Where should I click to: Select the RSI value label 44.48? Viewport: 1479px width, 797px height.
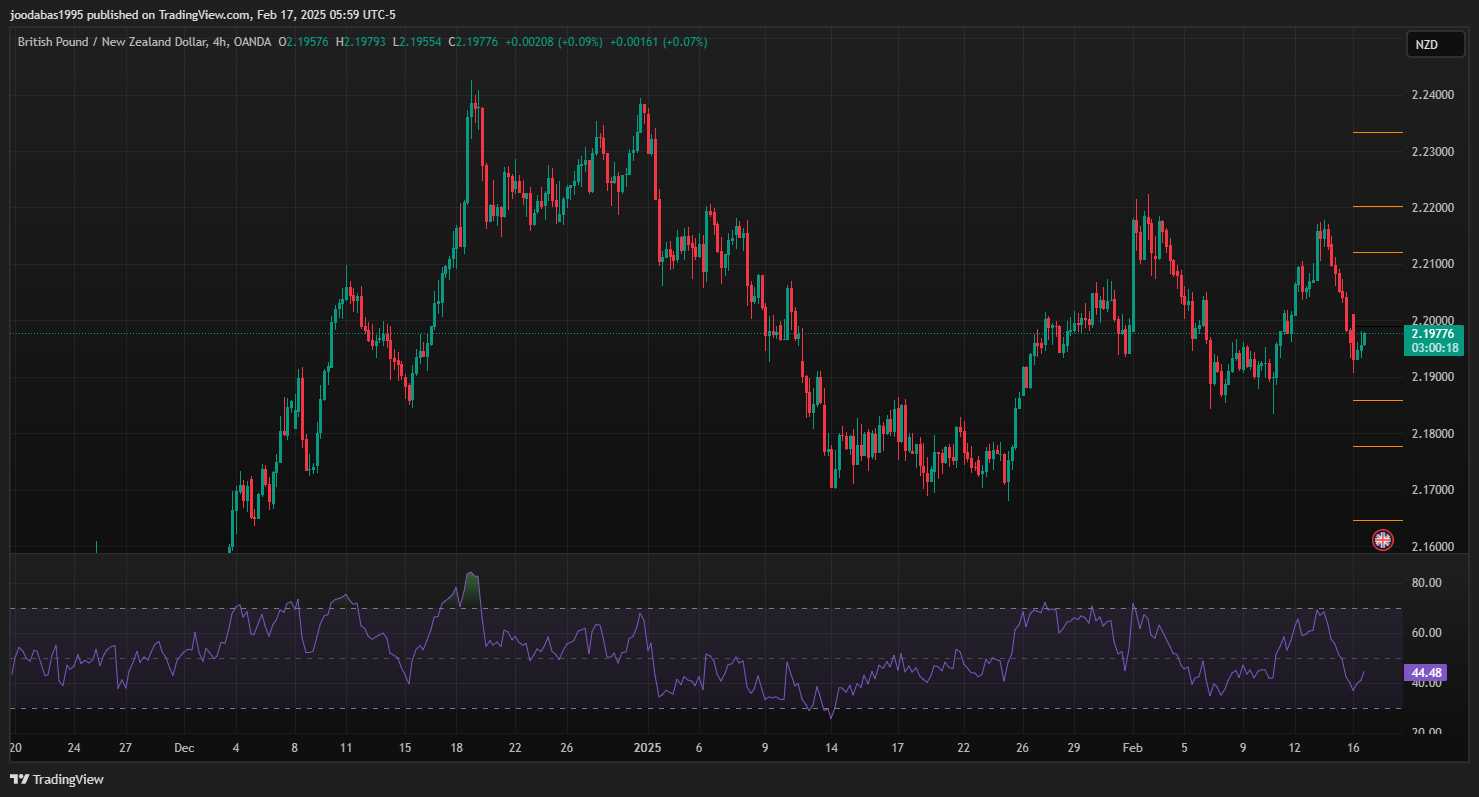[x=1424, y=672]
